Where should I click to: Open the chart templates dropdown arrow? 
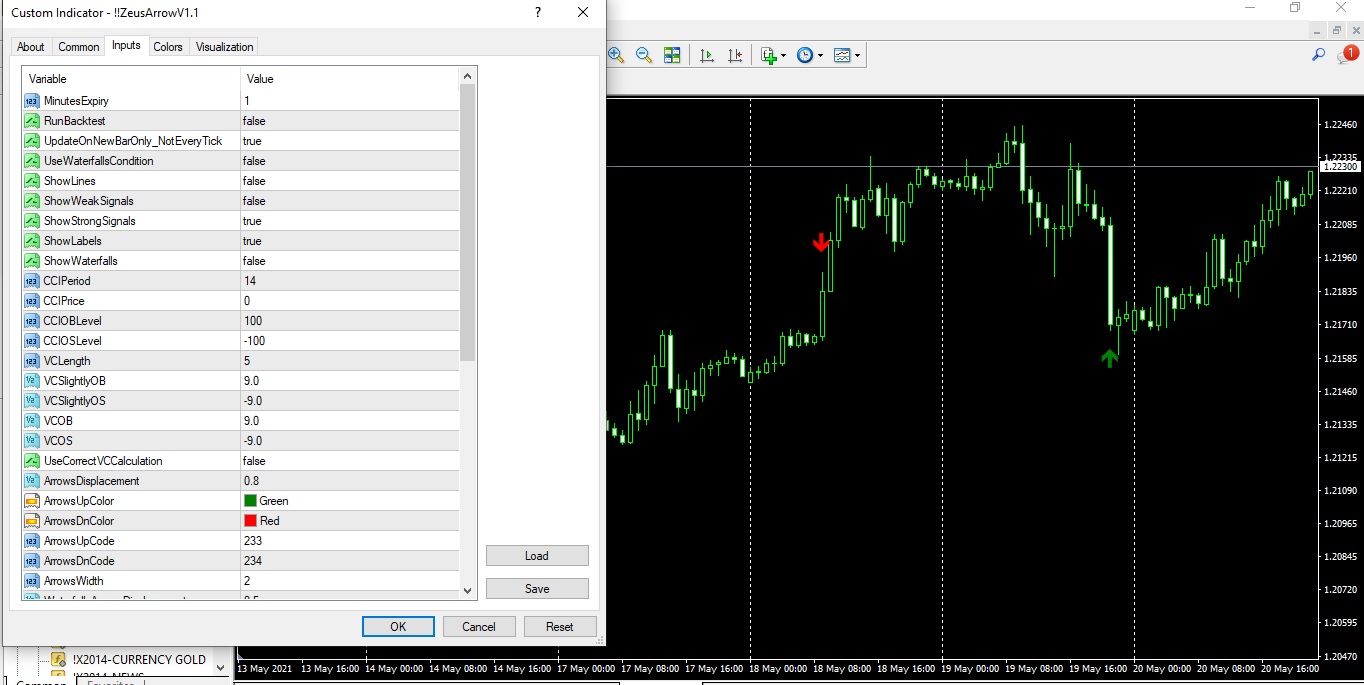click(857, 56)
